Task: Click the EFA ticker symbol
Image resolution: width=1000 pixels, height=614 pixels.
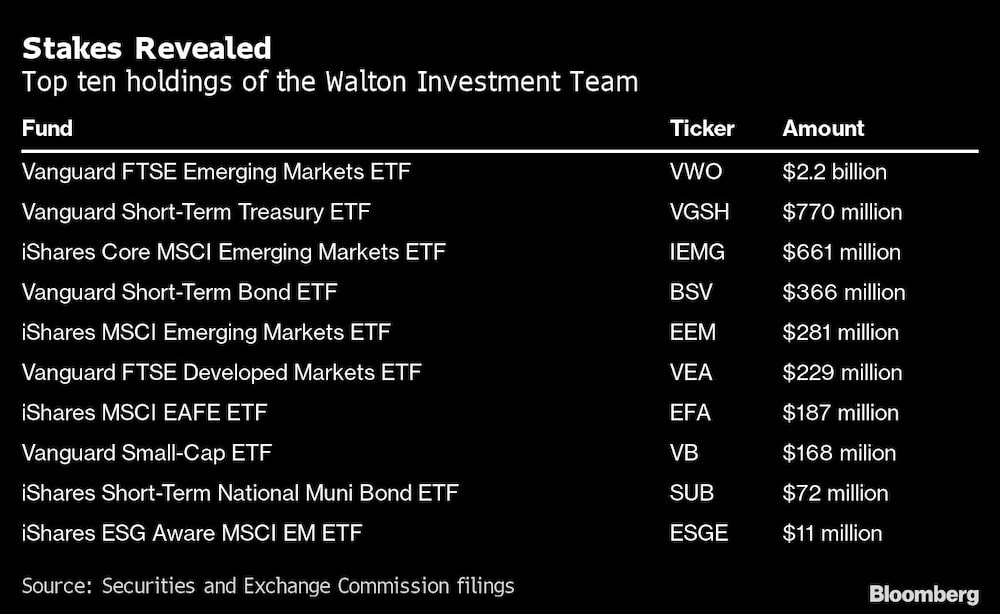Action: (x=690, y=412)
